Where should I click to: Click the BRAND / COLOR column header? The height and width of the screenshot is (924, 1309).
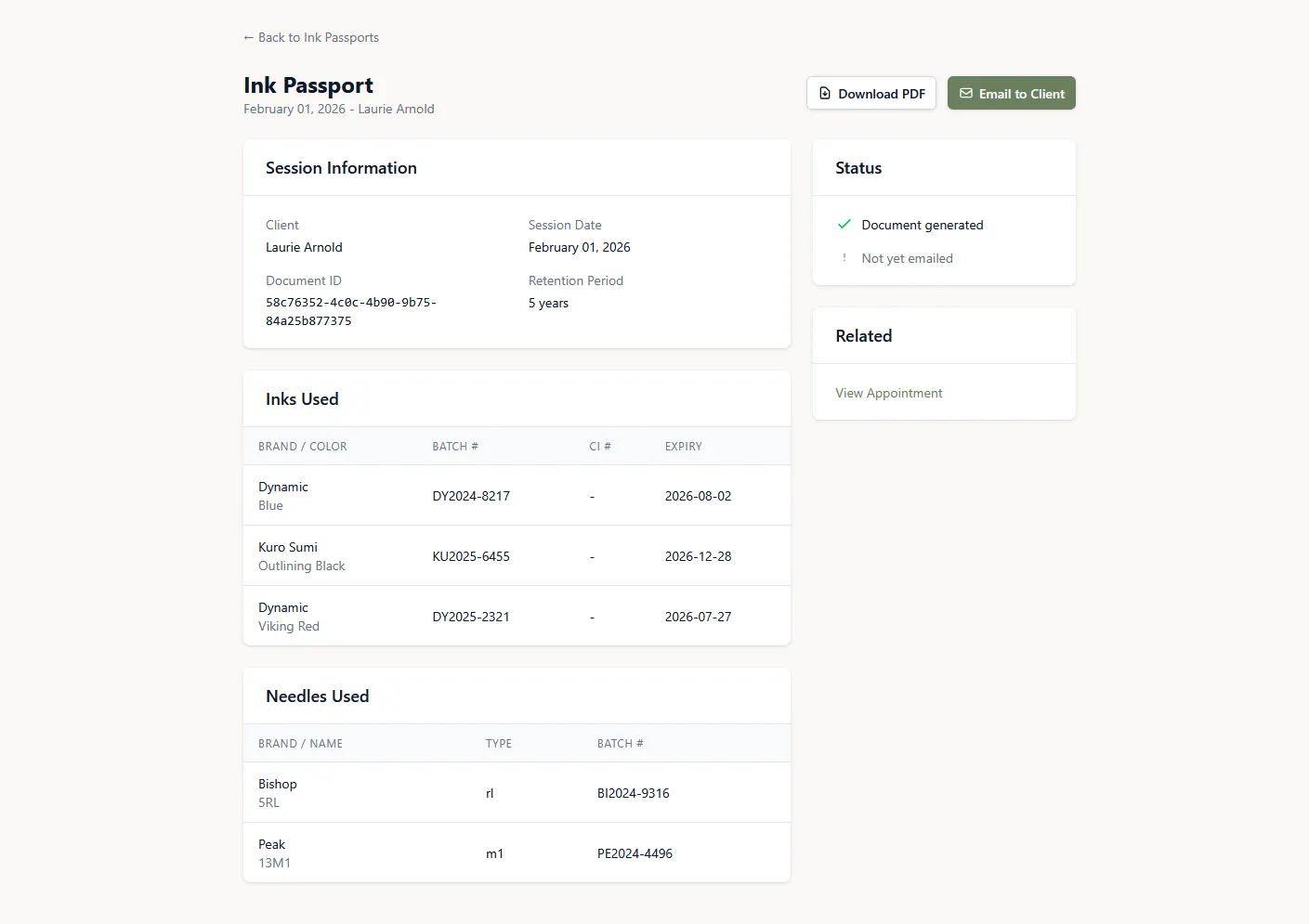tap(303, 447)
